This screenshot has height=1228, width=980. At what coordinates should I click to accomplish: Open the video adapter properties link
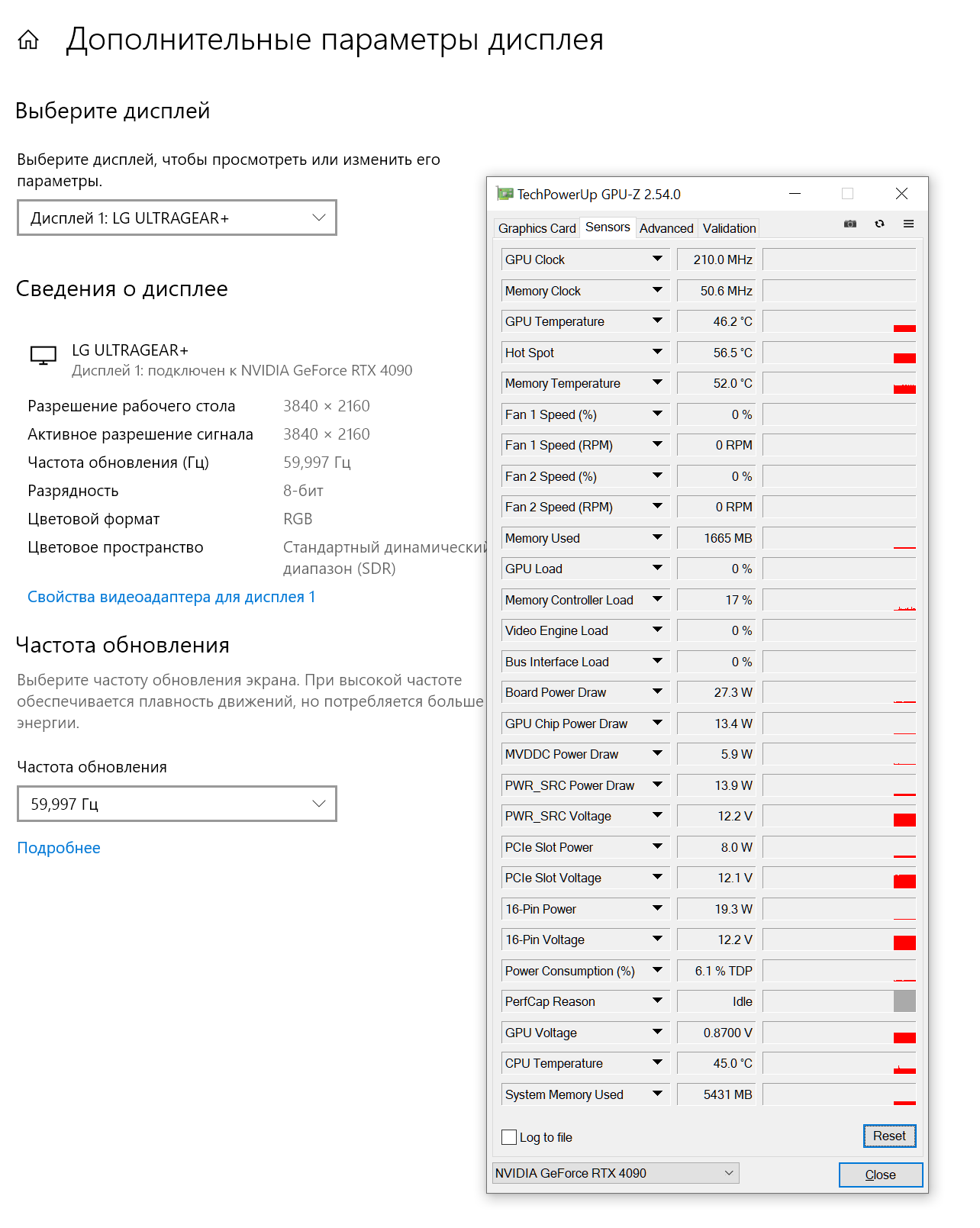[x=171, y=597]
